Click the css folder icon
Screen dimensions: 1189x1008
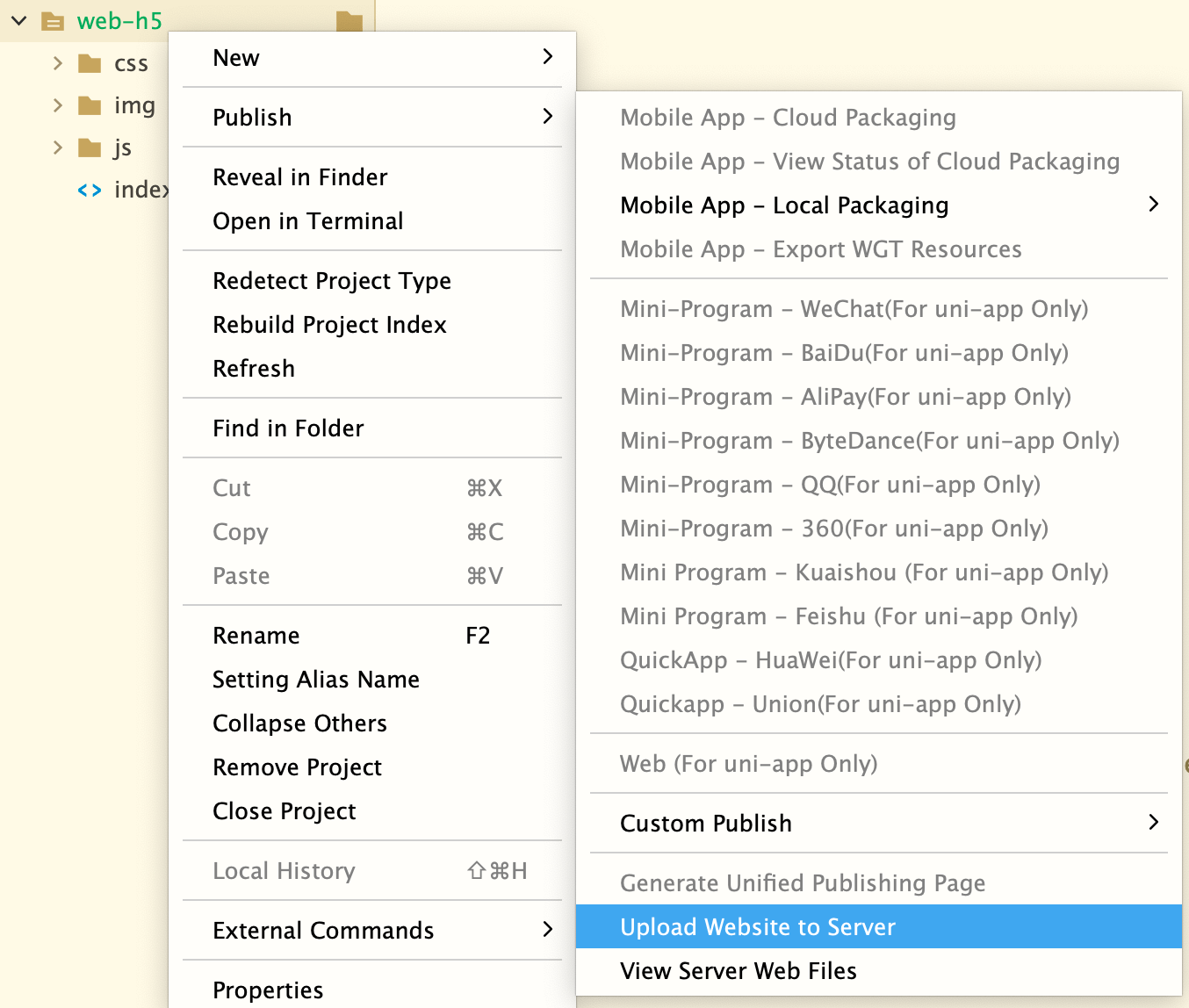tap(90, 63)
